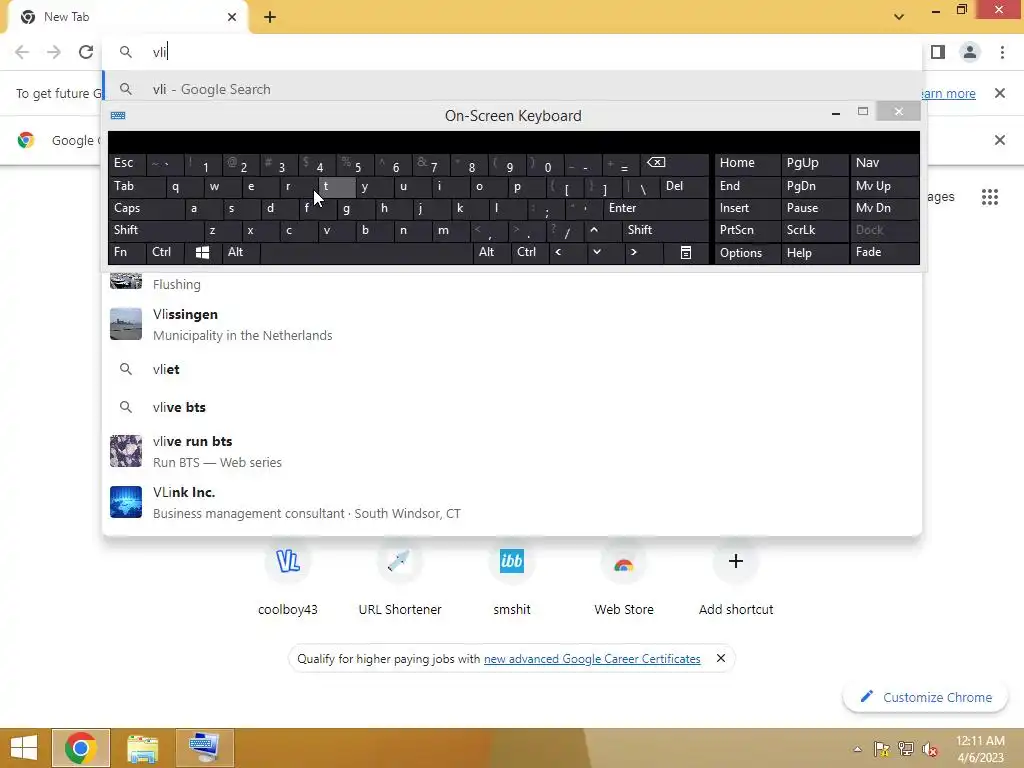Click the Del key on the On-Screen Keyboard
Viewport: 1024px width, 768px height.
683,186
